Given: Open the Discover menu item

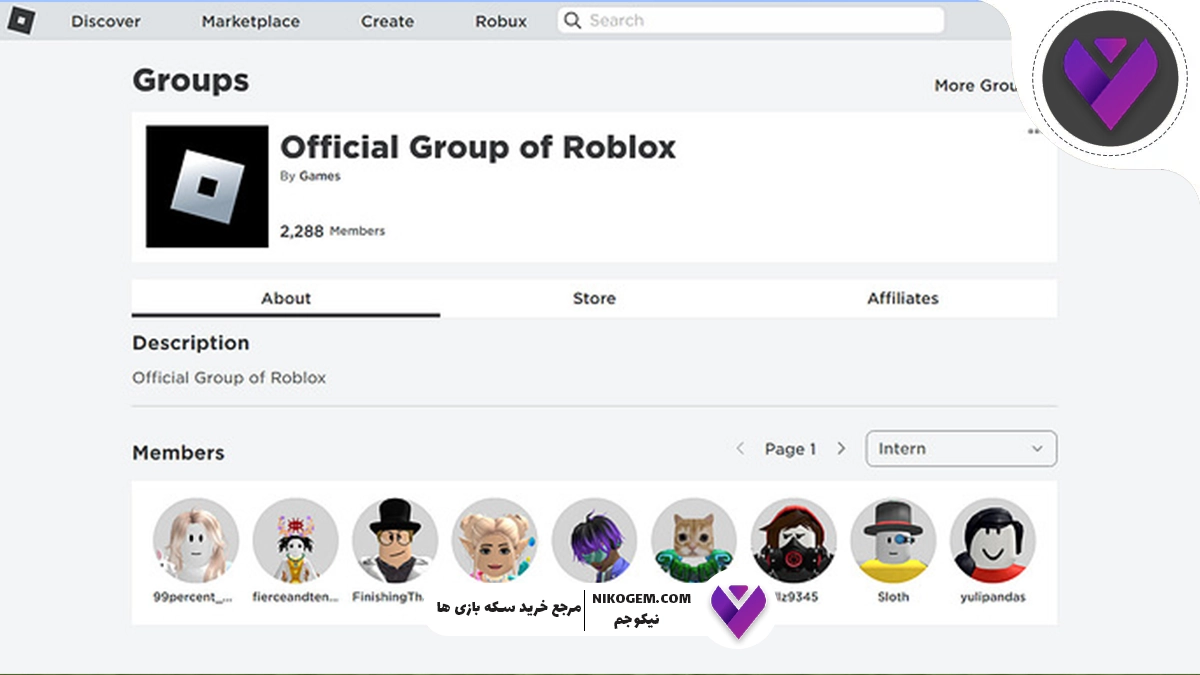Looking at the screenshot, I should [x=106, y=21].
